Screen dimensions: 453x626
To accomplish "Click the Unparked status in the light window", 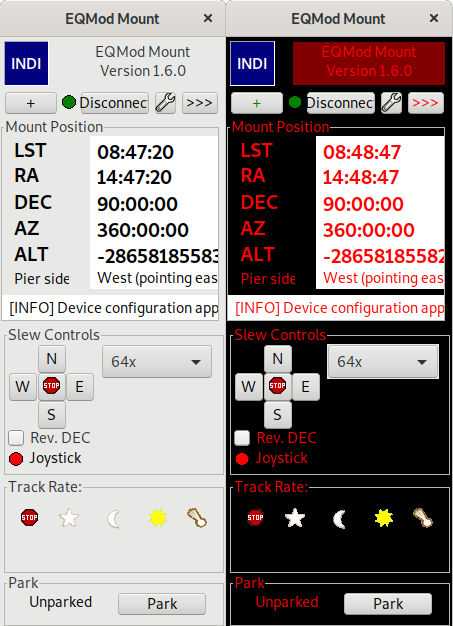I will pos(61,602).
